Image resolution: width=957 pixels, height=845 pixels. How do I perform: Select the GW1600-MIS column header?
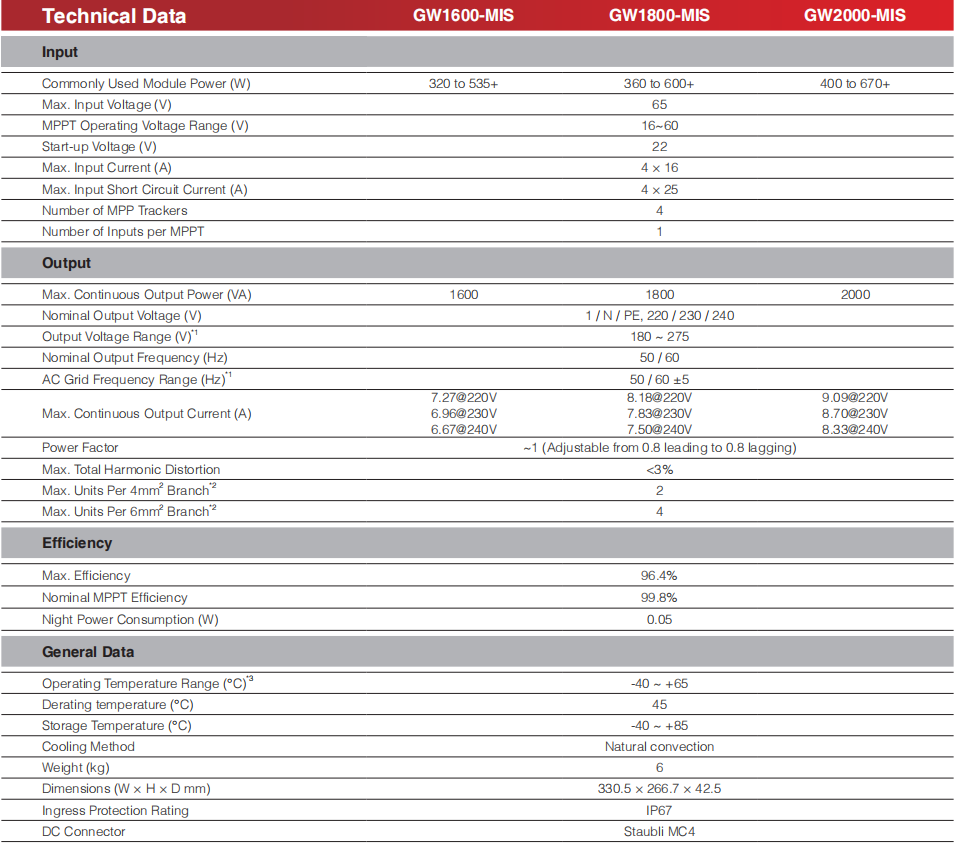pyautogui.click(x=463, y=15)
